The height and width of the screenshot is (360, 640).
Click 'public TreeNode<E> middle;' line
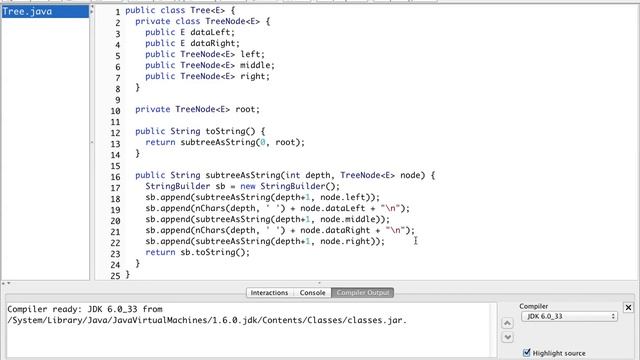(210, 65)
